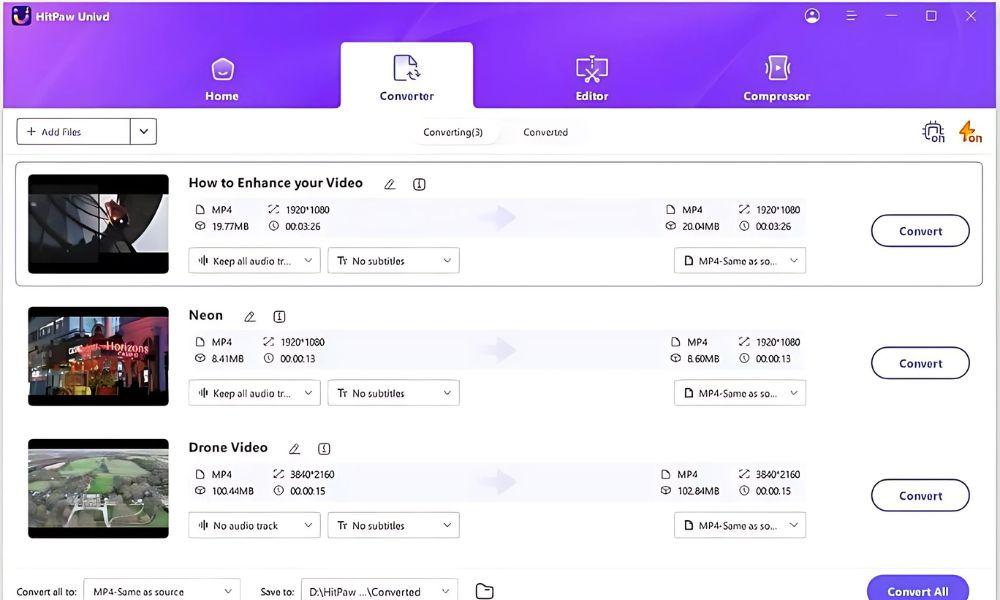Select the Drone Video thumbnail
This screenshot has height=600, width=1000.
[x=98, y=488]
